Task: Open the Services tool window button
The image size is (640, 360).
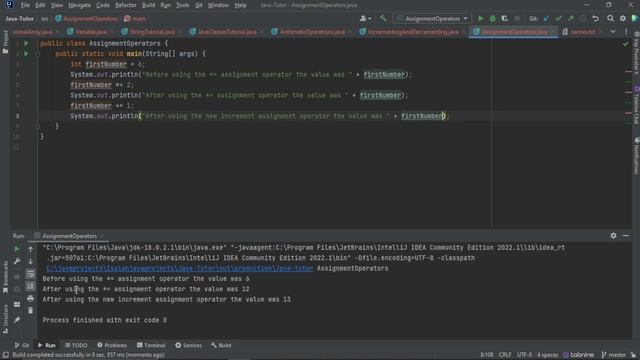Action: [189, 345]
